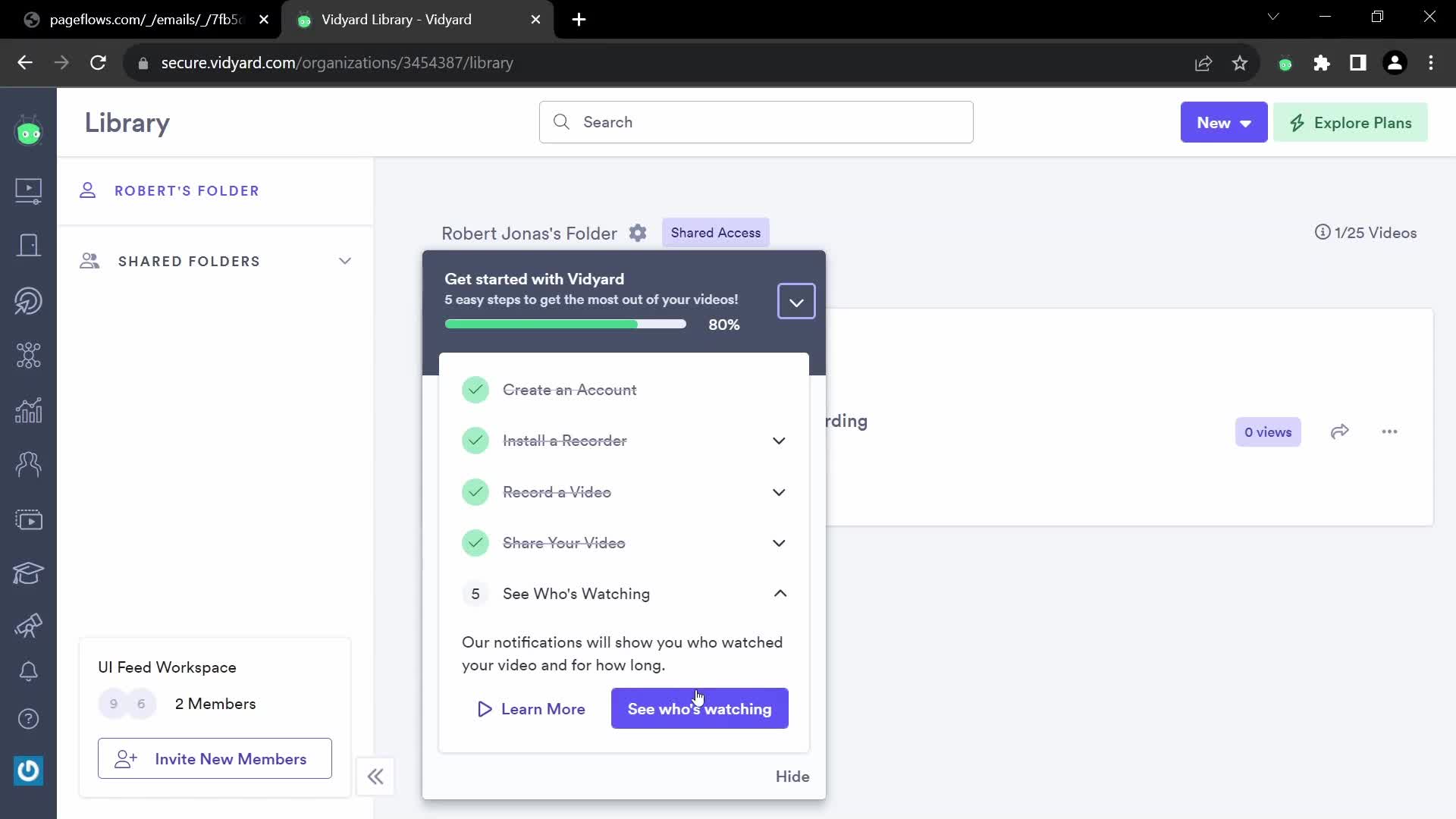
Task: Open the team members icon in the sidebar
Action: (29, 464)
